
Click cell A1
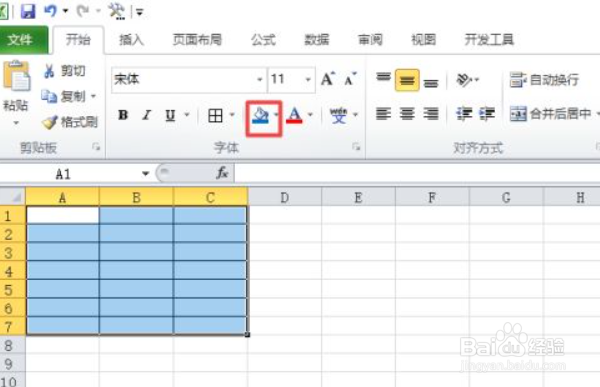pyautogui.click(x=62, y=215)
